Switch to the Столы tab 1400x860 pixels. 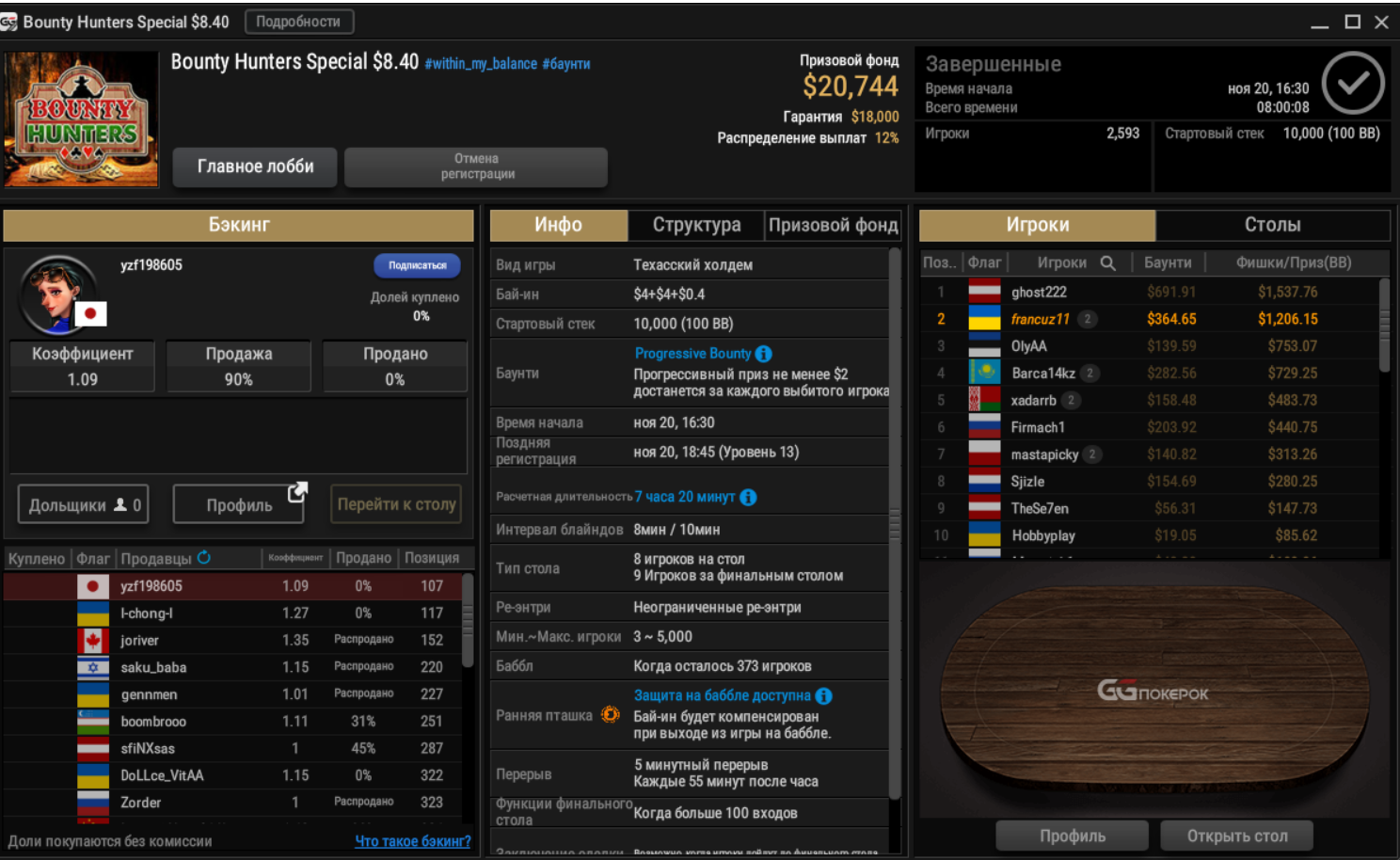tap(1272, 225)
